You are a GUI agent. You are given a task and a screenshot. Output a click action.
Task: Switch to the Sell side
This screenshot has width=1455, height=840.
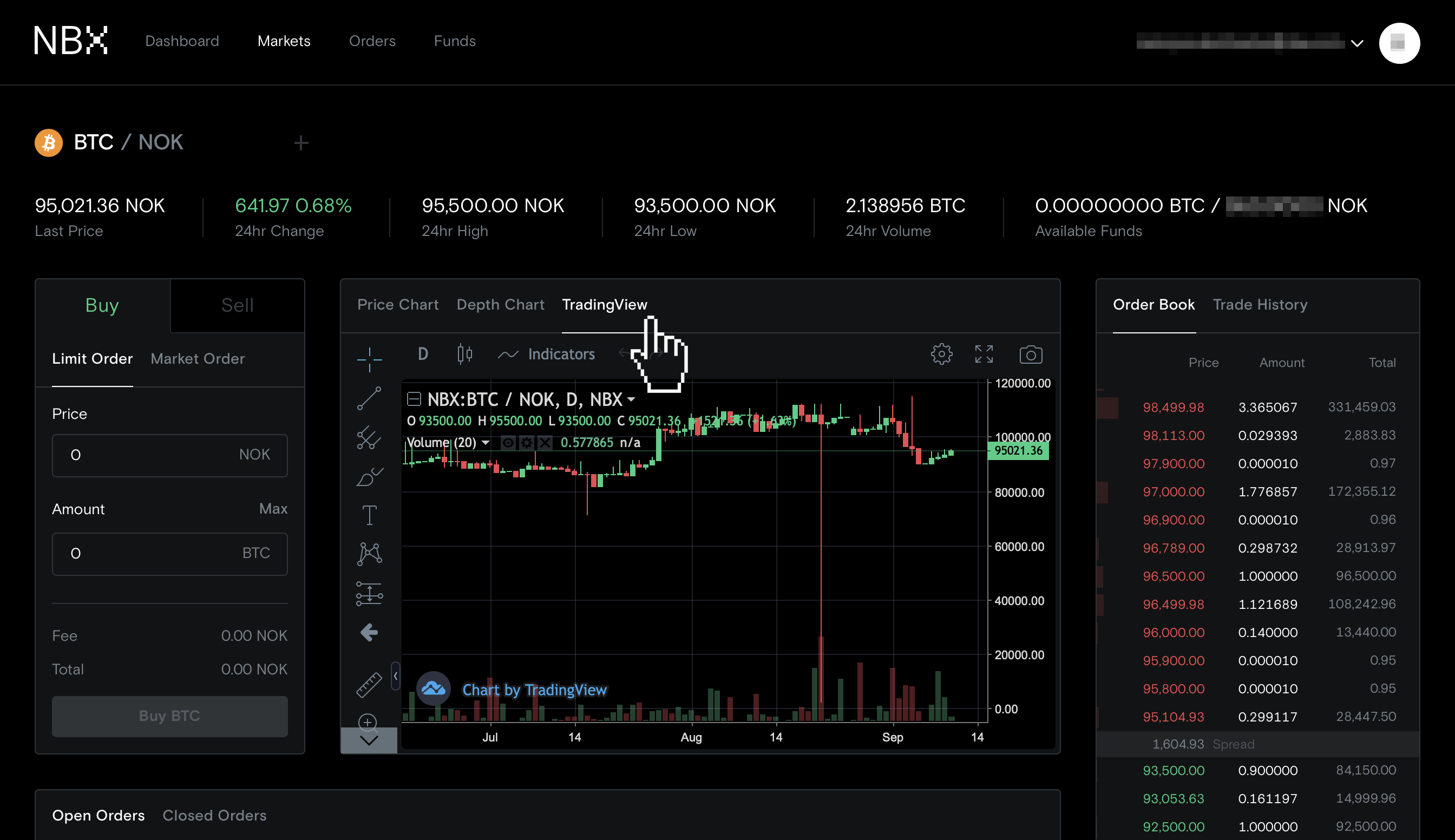click(x=237, y=305)
